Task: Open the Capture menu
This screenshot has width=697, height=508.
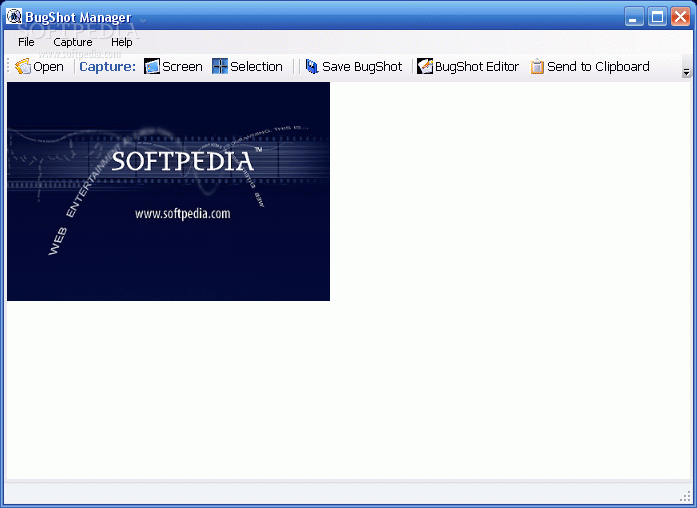Action: click(x=73, y=42)
